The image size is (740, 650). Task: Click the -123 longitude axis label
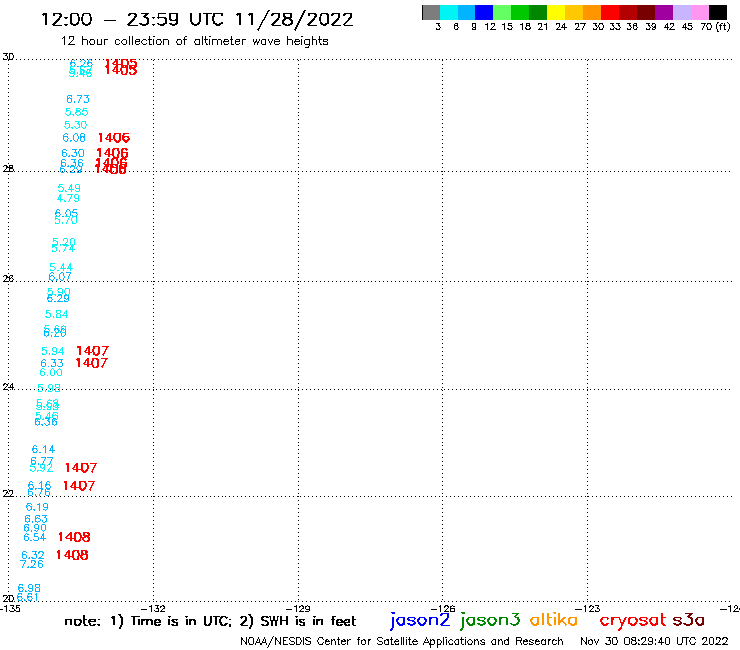click(x=588, y=608)
